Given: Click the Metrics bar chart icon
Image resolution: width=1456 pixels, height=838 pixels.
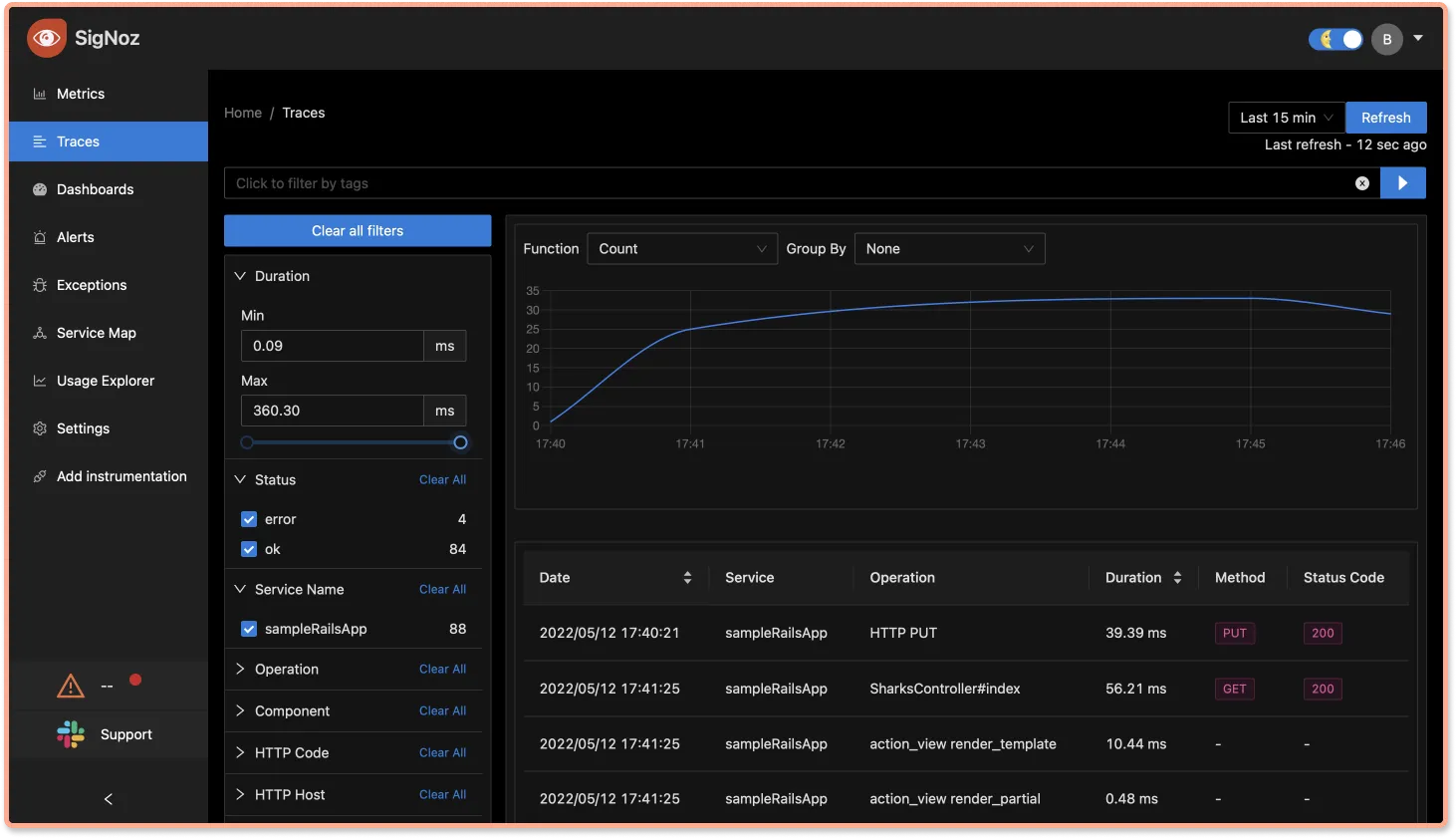Looking at the screenshot, I should (40, 94).
